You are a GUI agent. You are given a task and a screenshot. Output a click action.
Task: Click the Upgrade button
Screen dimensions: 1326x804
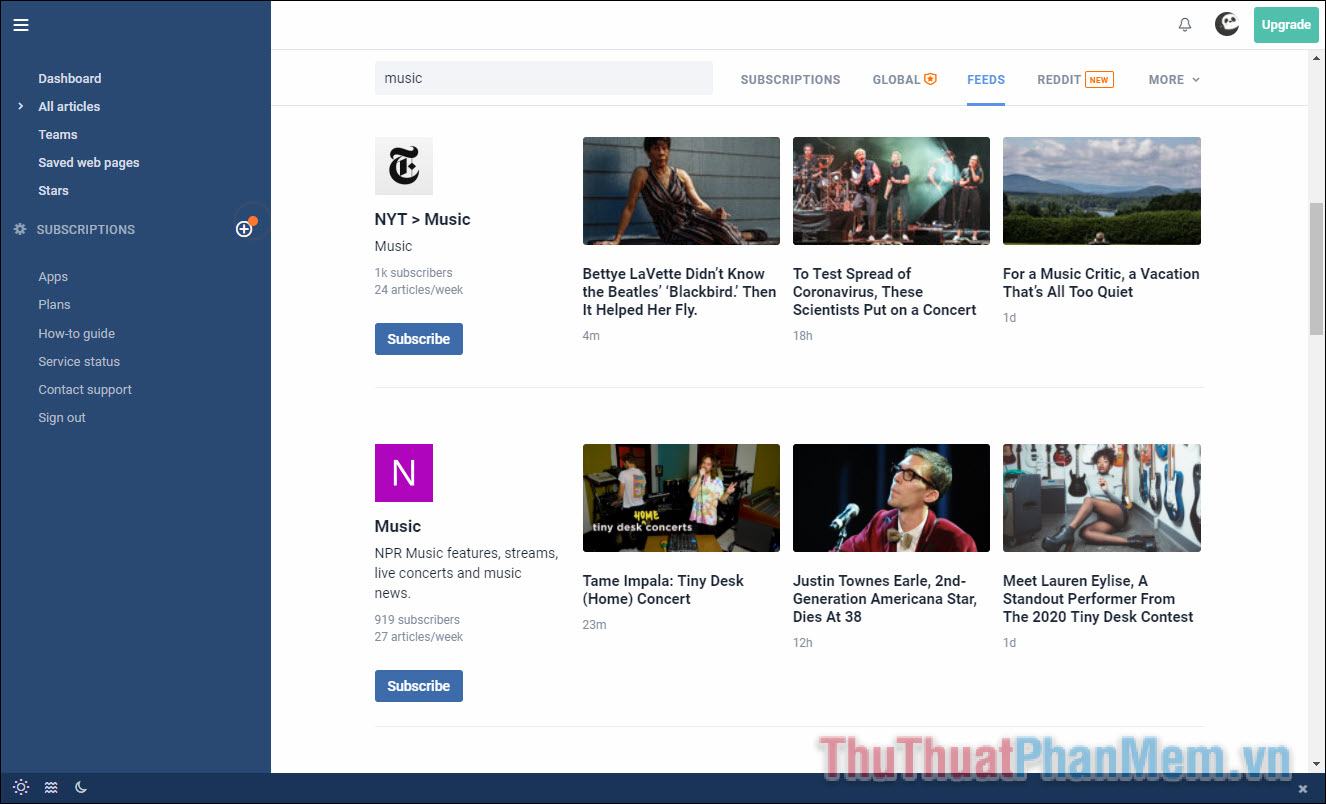(x=1286, y=25)
